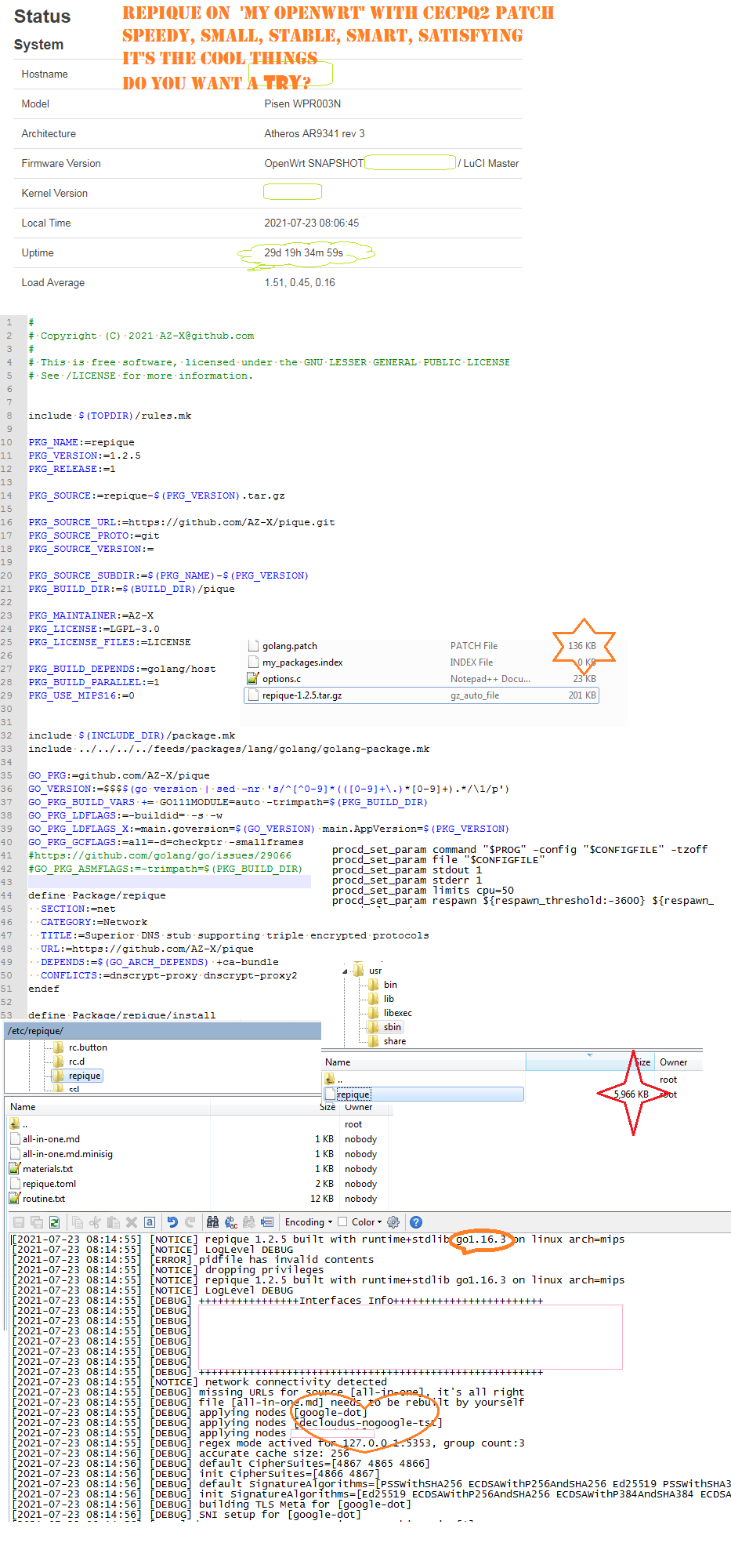Viewport: 731px width, 1568px height.
Task: Select options.c file row
Action: tap(422, 679)
